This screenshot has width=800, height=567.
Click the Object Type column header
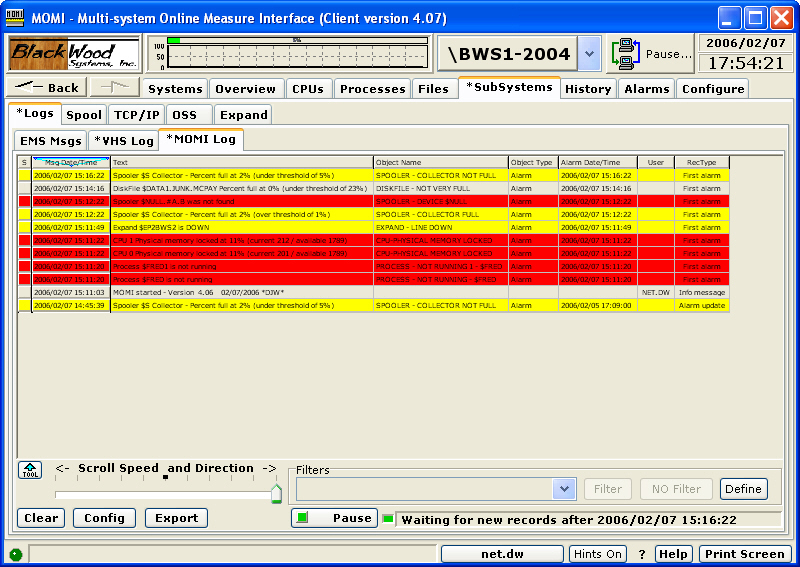coord(533,162)
